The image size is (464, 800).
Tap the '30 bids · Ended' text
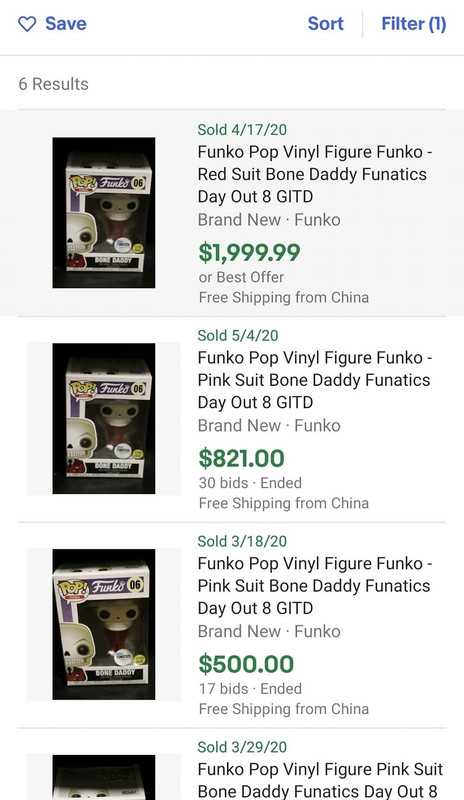250,483
